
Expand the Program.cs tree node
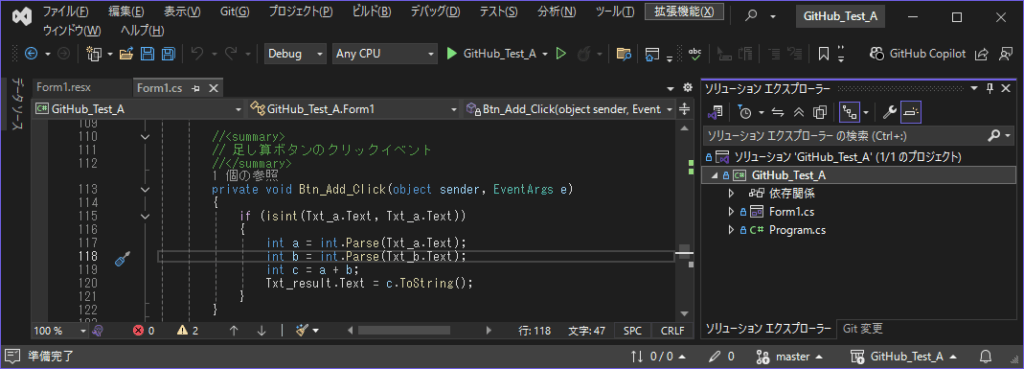point(731,230)
